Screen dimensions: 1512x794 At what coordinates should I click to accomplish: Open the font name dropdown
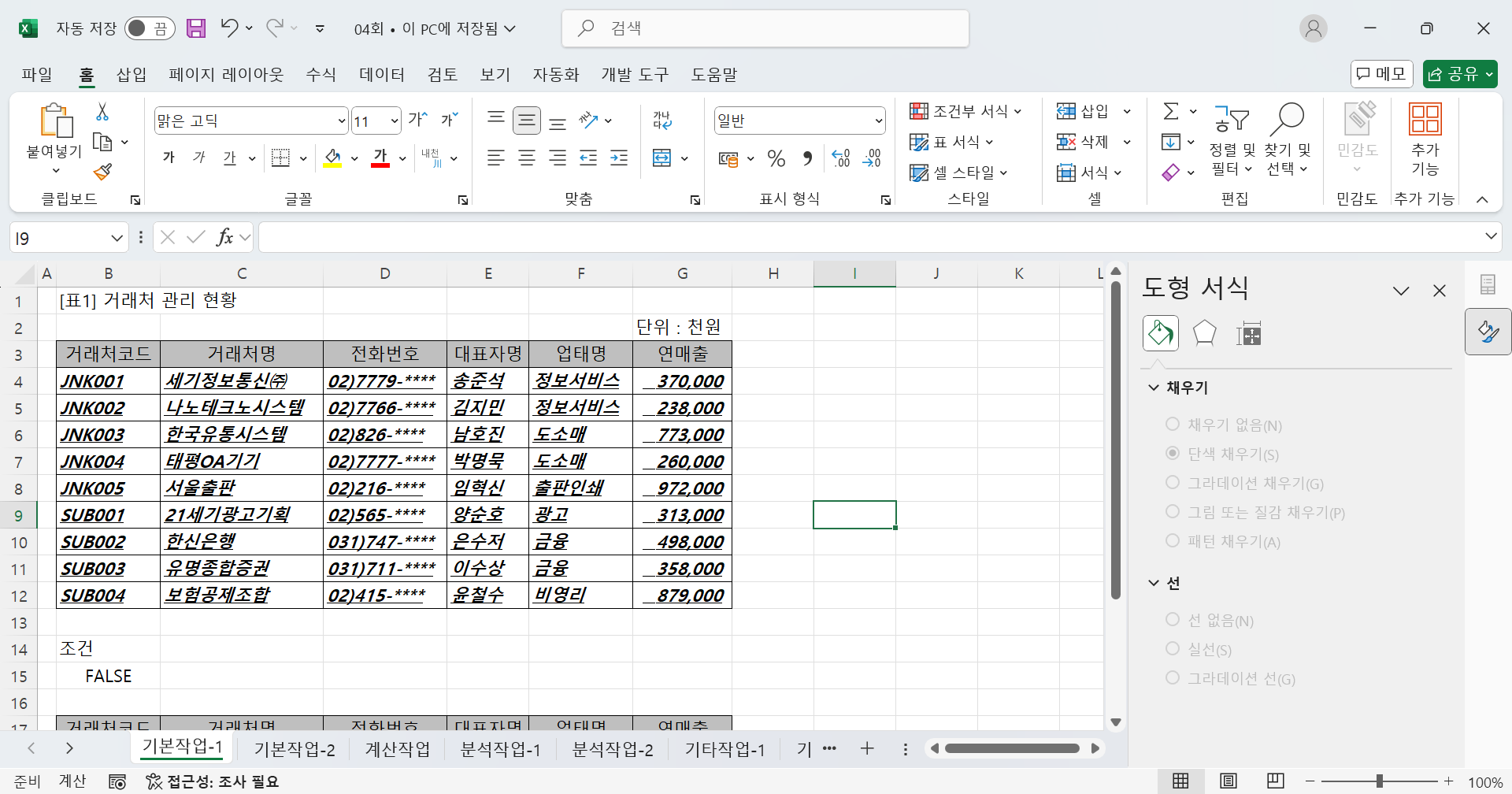click(x=342, y=121)
